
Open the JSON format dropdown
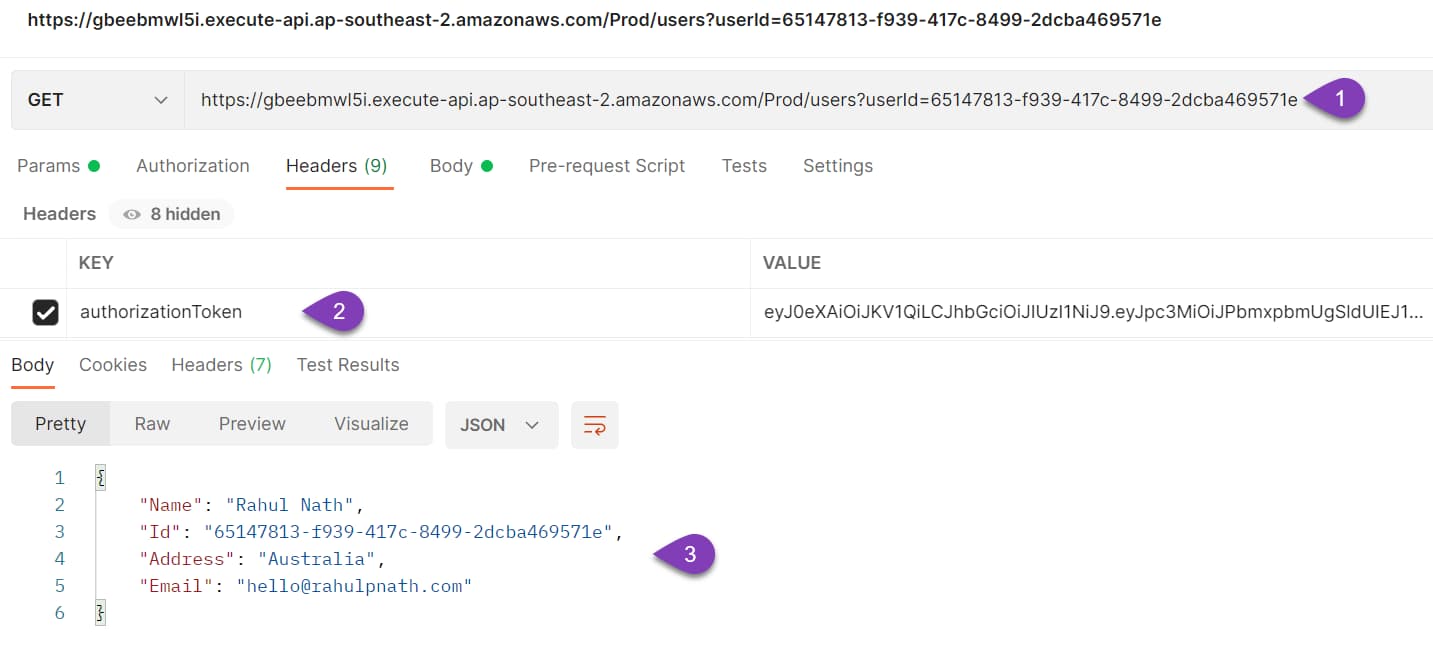tap(501, 424)
